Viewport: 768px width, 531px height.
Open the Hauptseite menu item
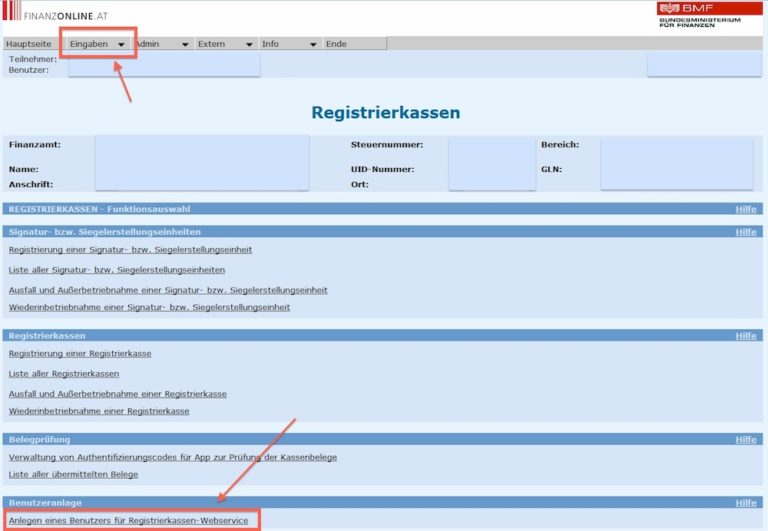coord(28,44)
